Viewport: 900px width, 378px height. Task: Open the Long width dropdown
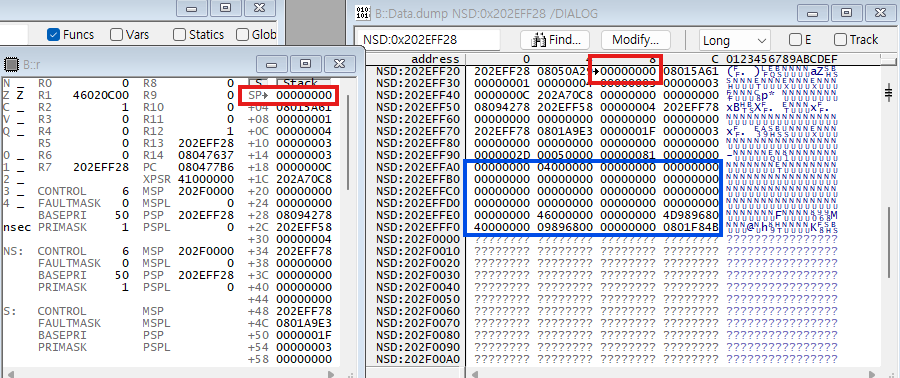[x=735, y=40]
